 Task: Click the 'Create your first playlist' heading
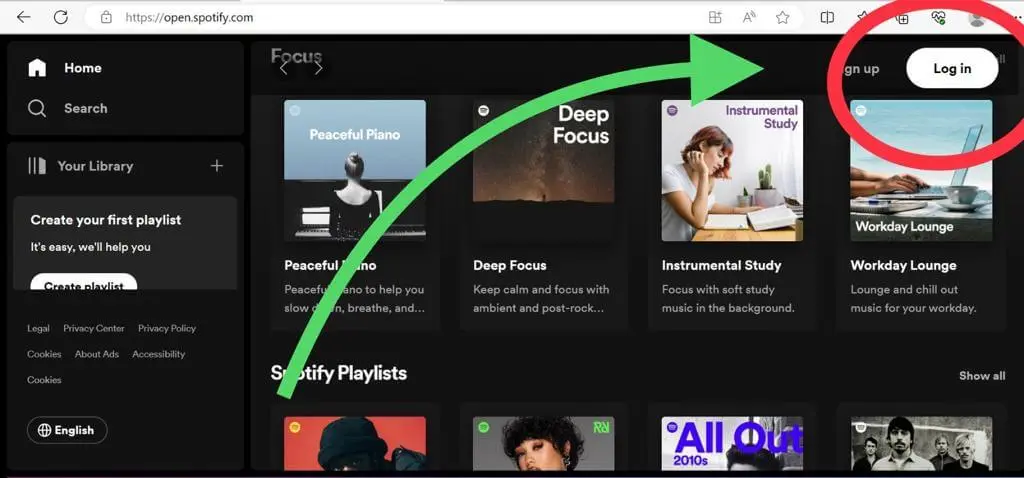[x=106, y=220]
